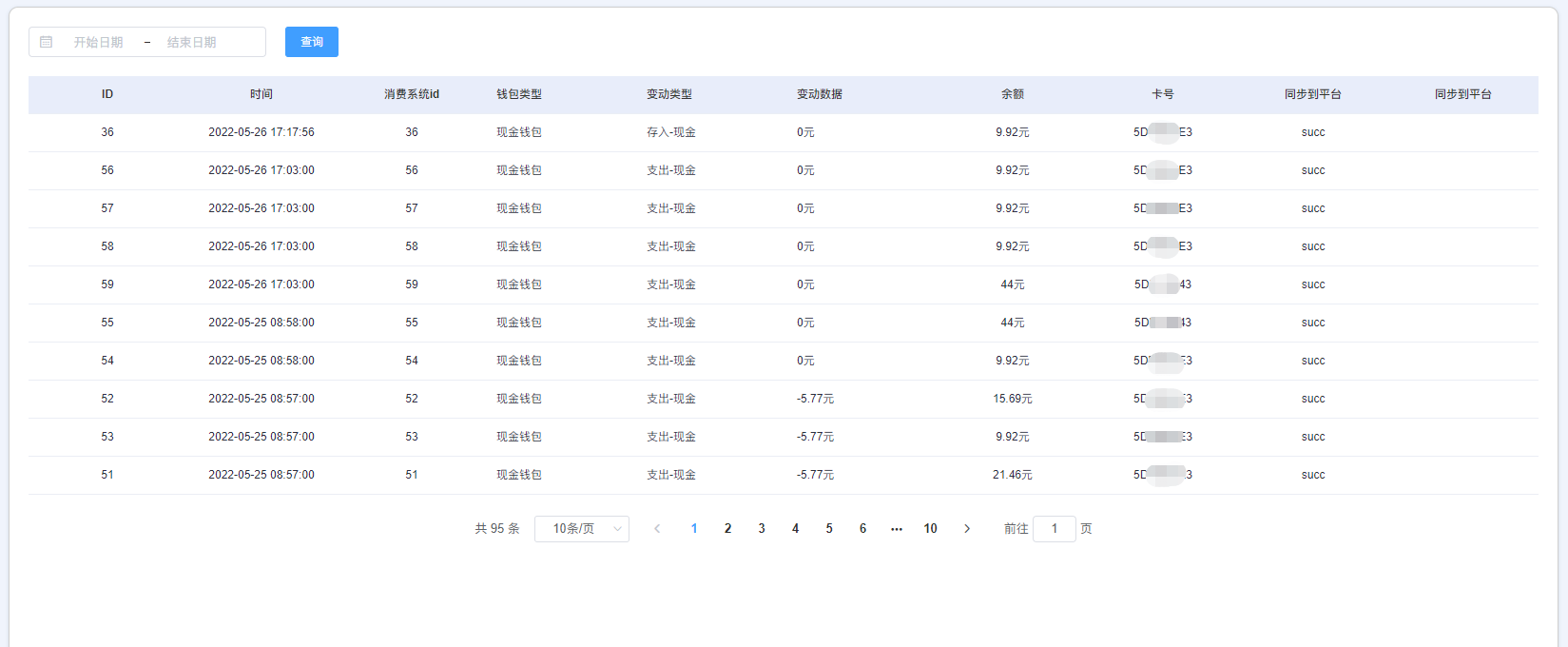Click the succ status in row 51
Image resolution: width=1568 pixels, height=647 pixels.
1313,475
